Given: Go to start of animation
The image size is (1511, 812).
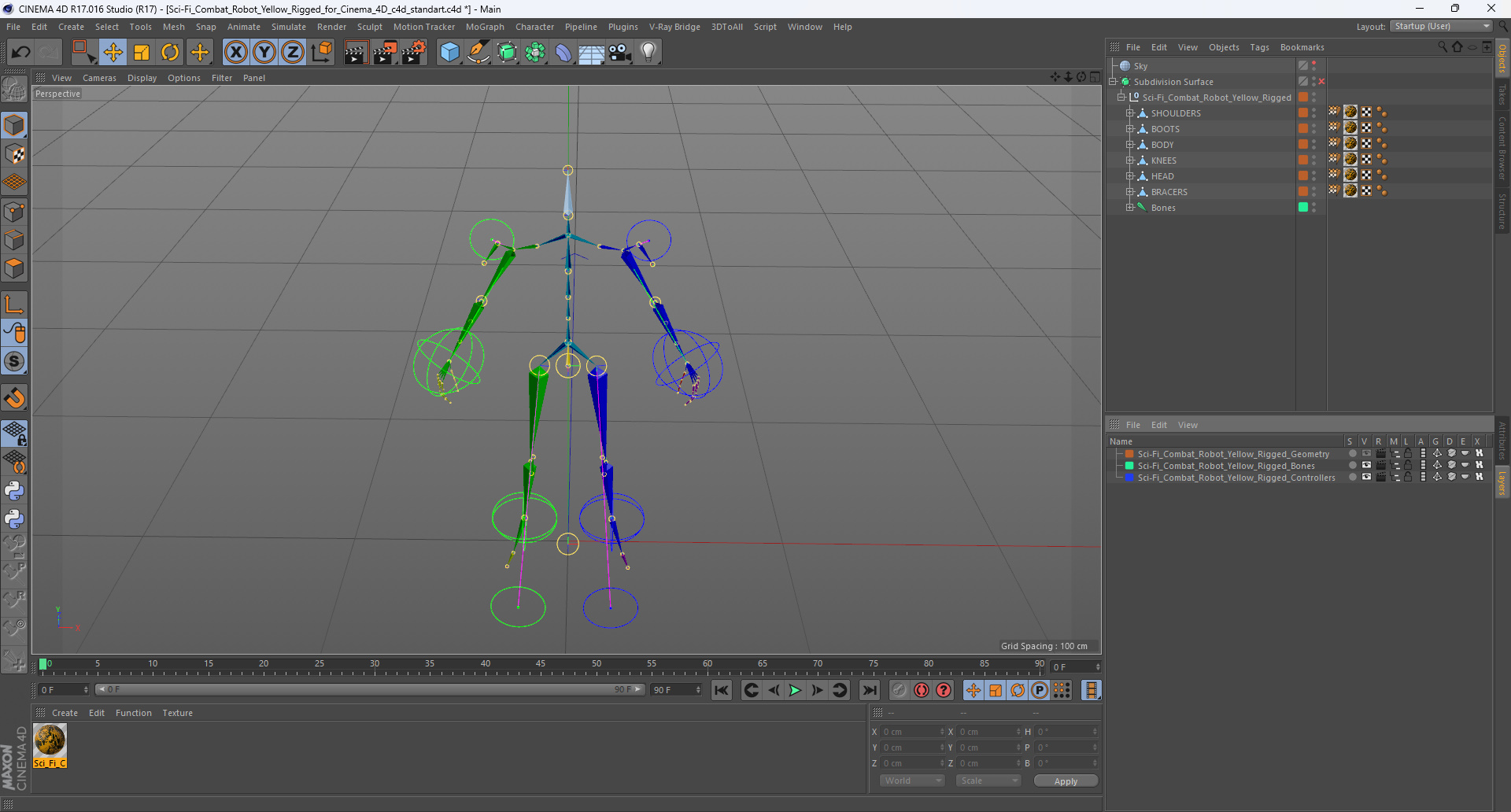Looking at the screenshot, I should tap(722, 690).
